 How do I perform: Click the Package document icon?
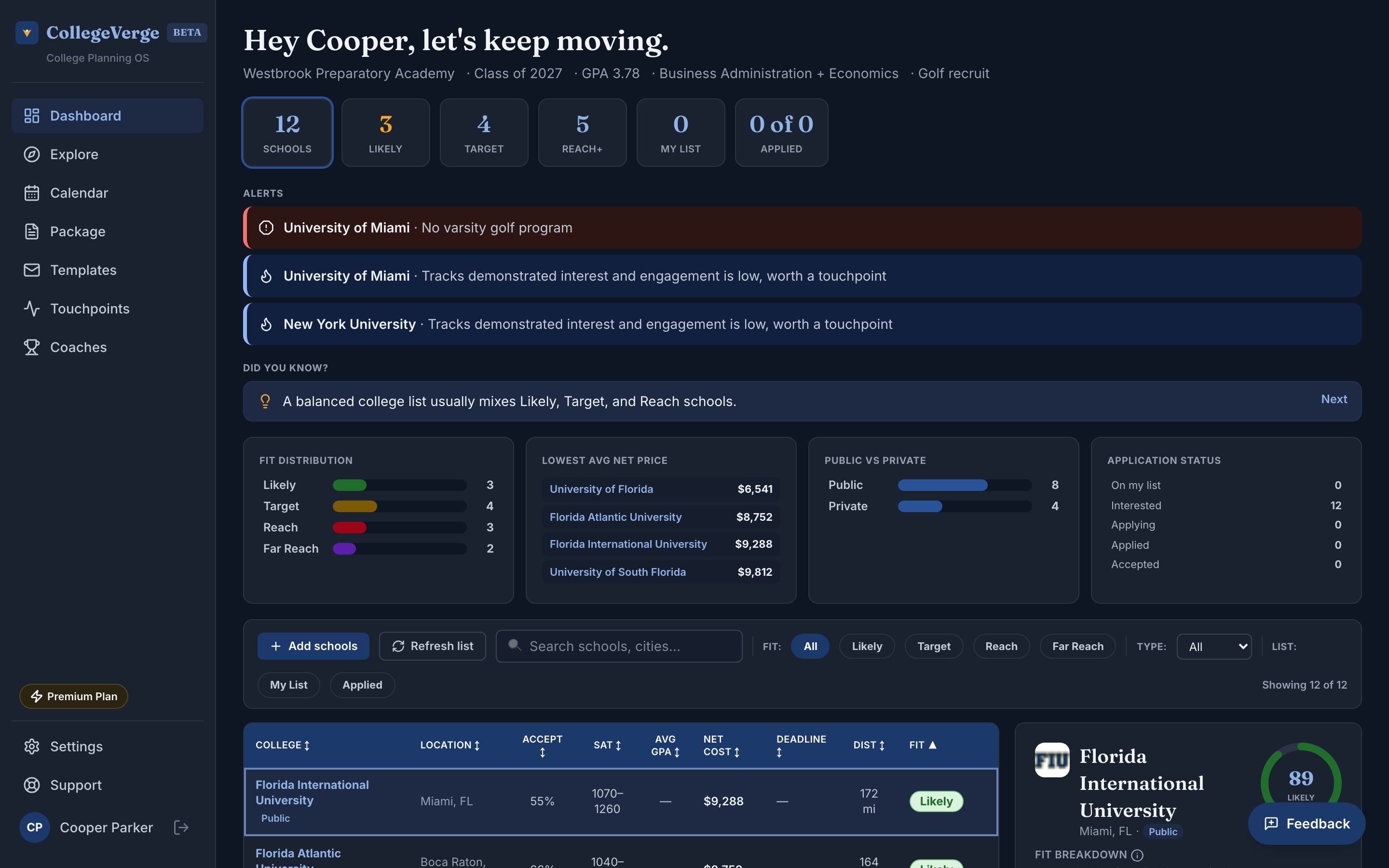tap(31, 231)
